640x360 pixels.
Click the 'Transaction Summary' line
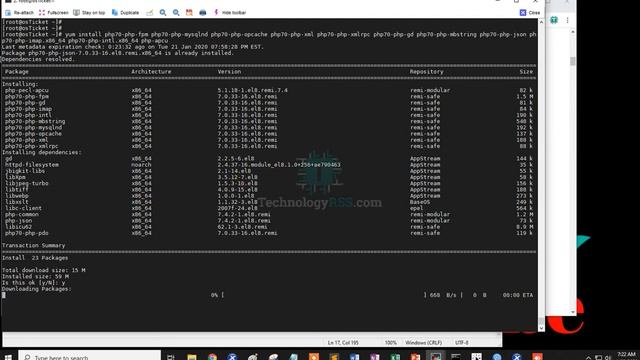[x=33, y=245]
